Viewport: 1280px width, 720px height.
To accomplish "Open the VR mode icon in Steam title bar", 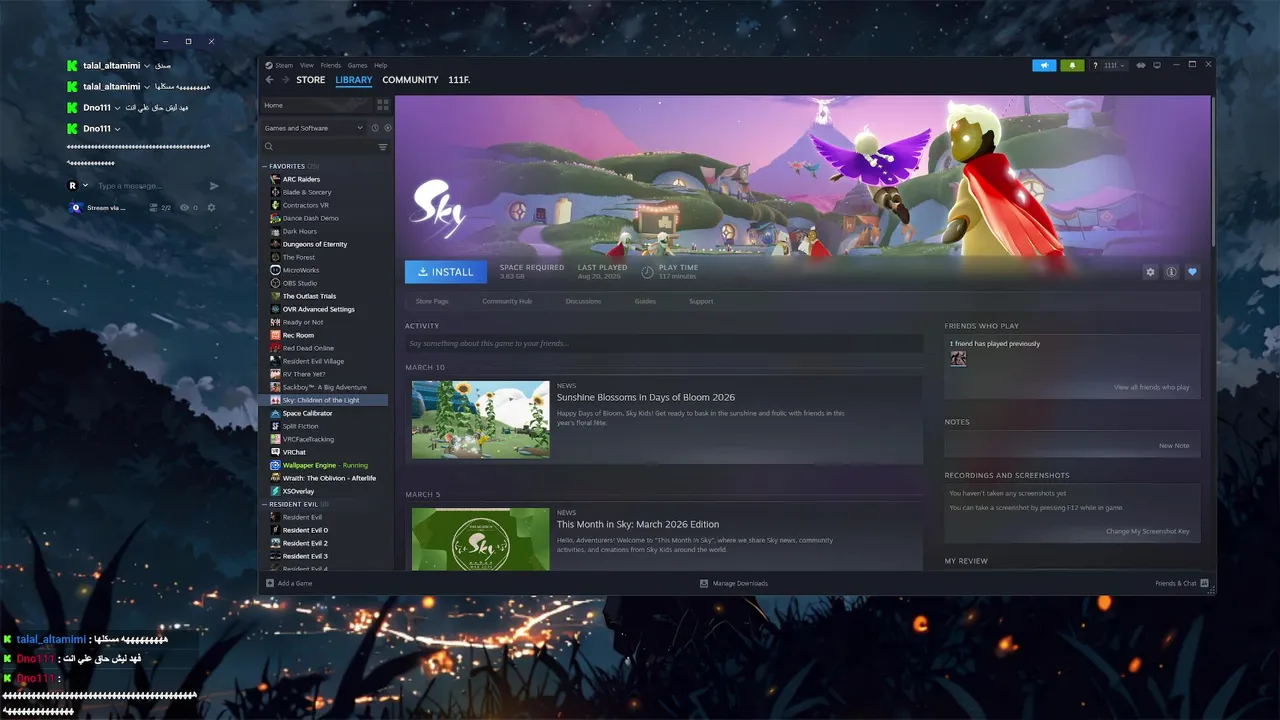I will coord(1141,65).
